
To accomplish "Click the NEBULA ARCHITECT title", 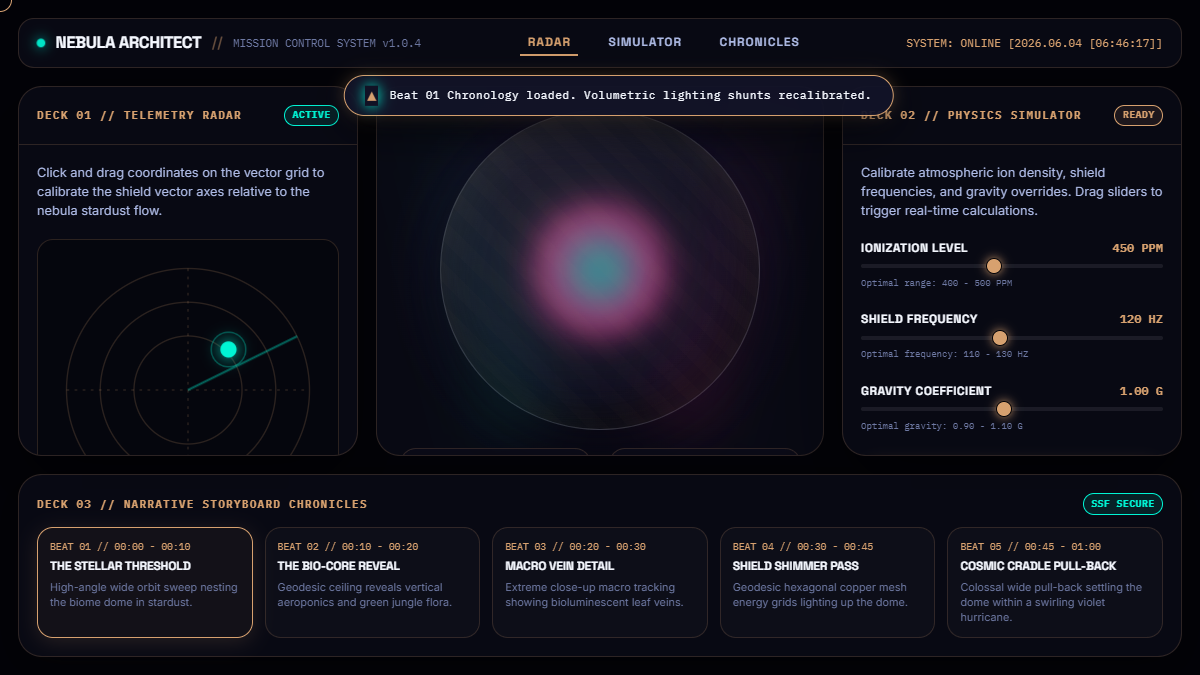I will [x=128, y=43].
